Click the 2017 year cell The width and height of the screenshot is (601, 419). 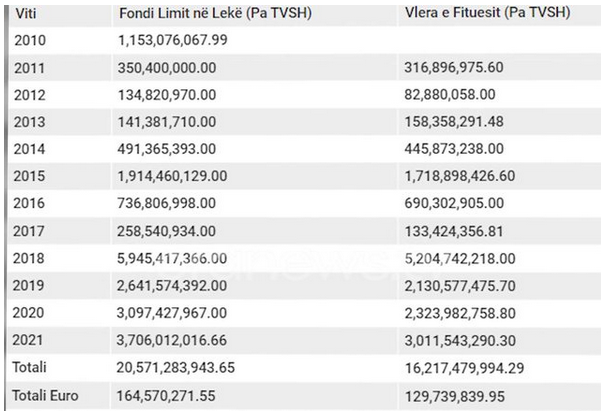[31, 230]
